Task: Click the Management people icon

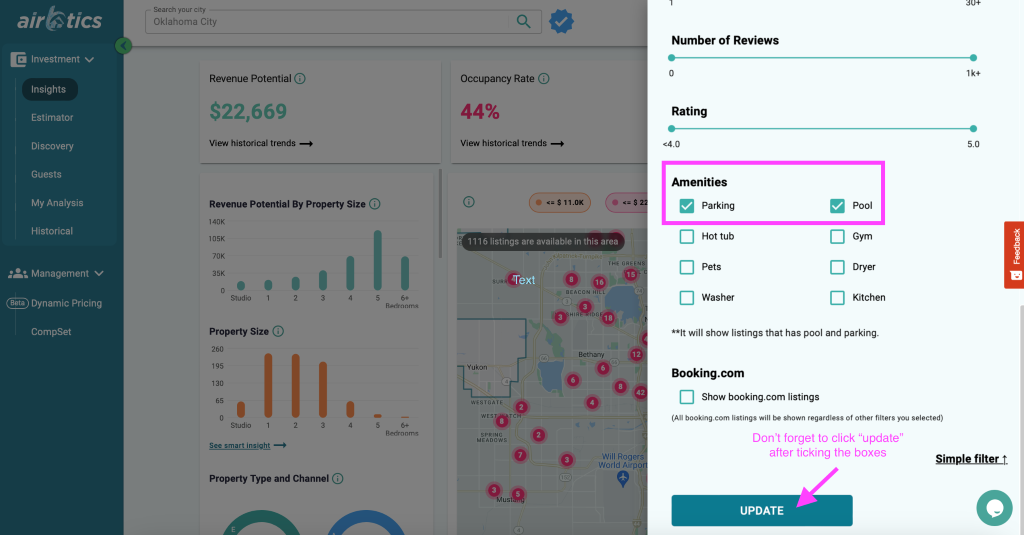Action: tap(18, 273)
